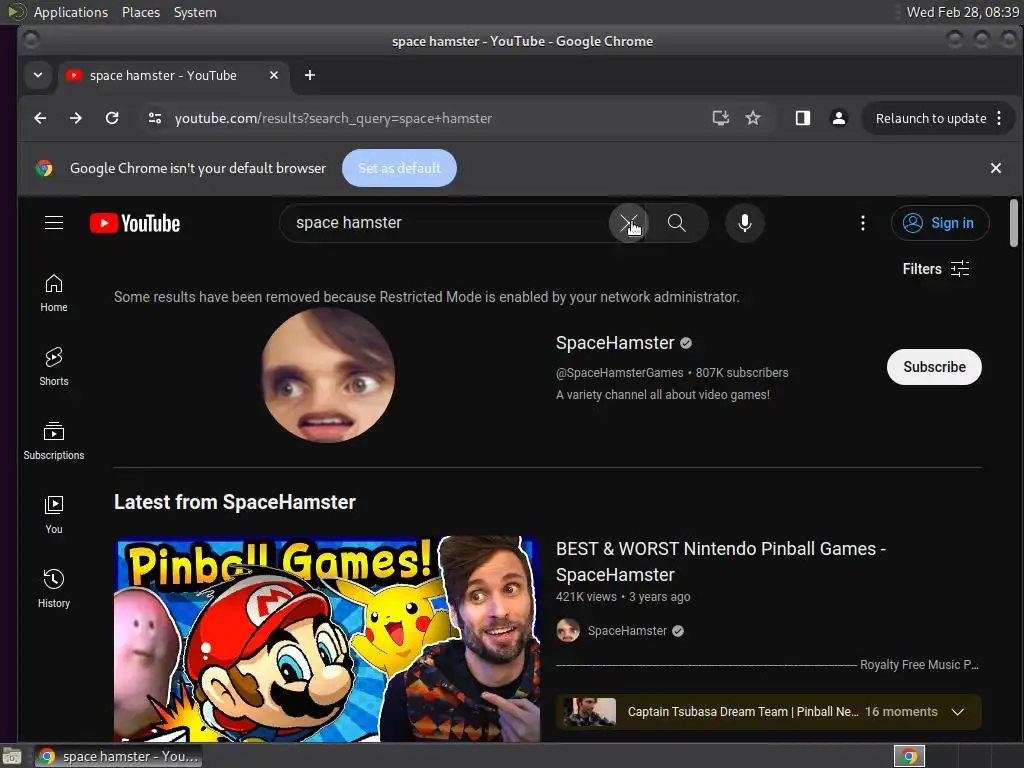Click the YouTube logo
Image resolution: width=1024 pixels, height=768 pixels.
135,223
